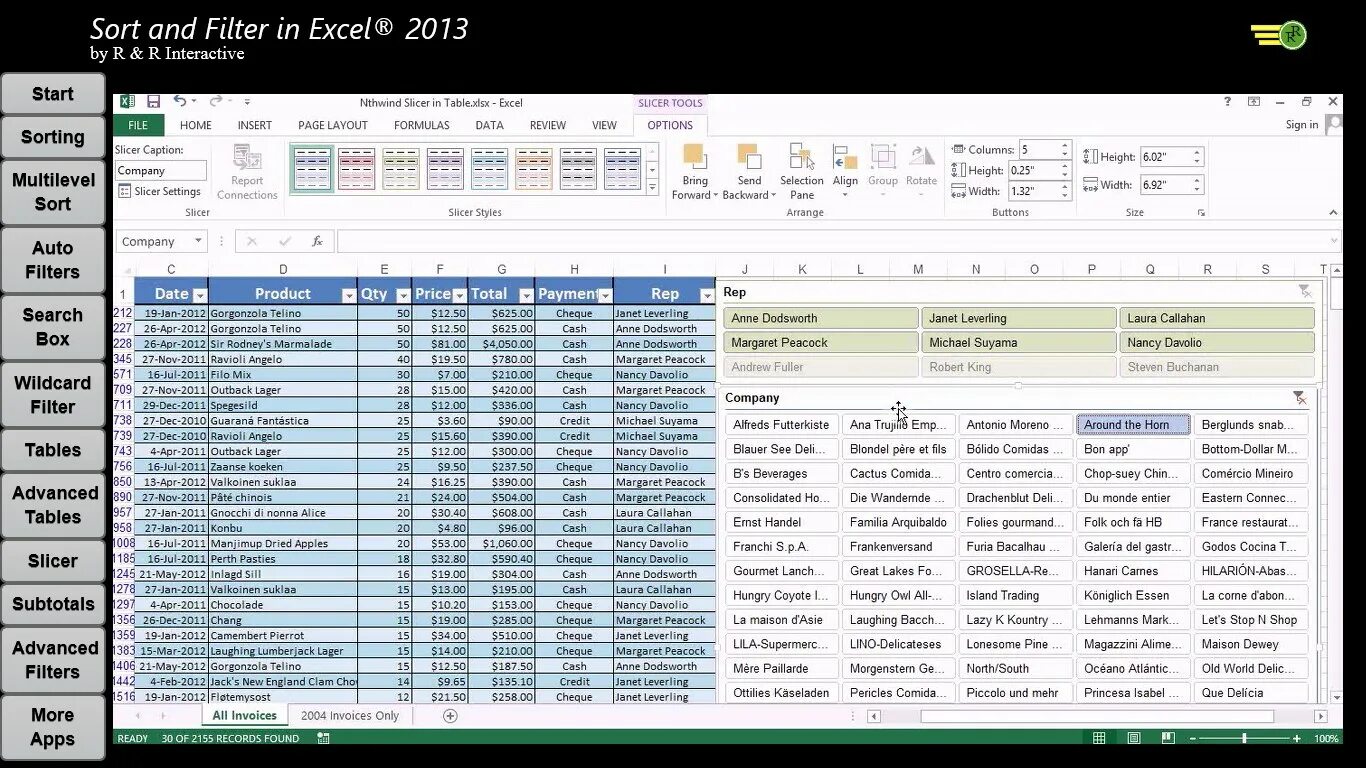The height and width of the screenshot is (768, 1366).
Task: Toggle Alfreds Futterkiste company filter
Action: point(782,425)
